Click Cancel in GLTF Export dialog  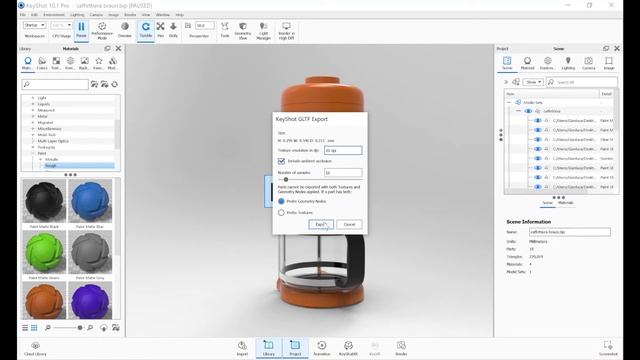click(x=349, y=224)
